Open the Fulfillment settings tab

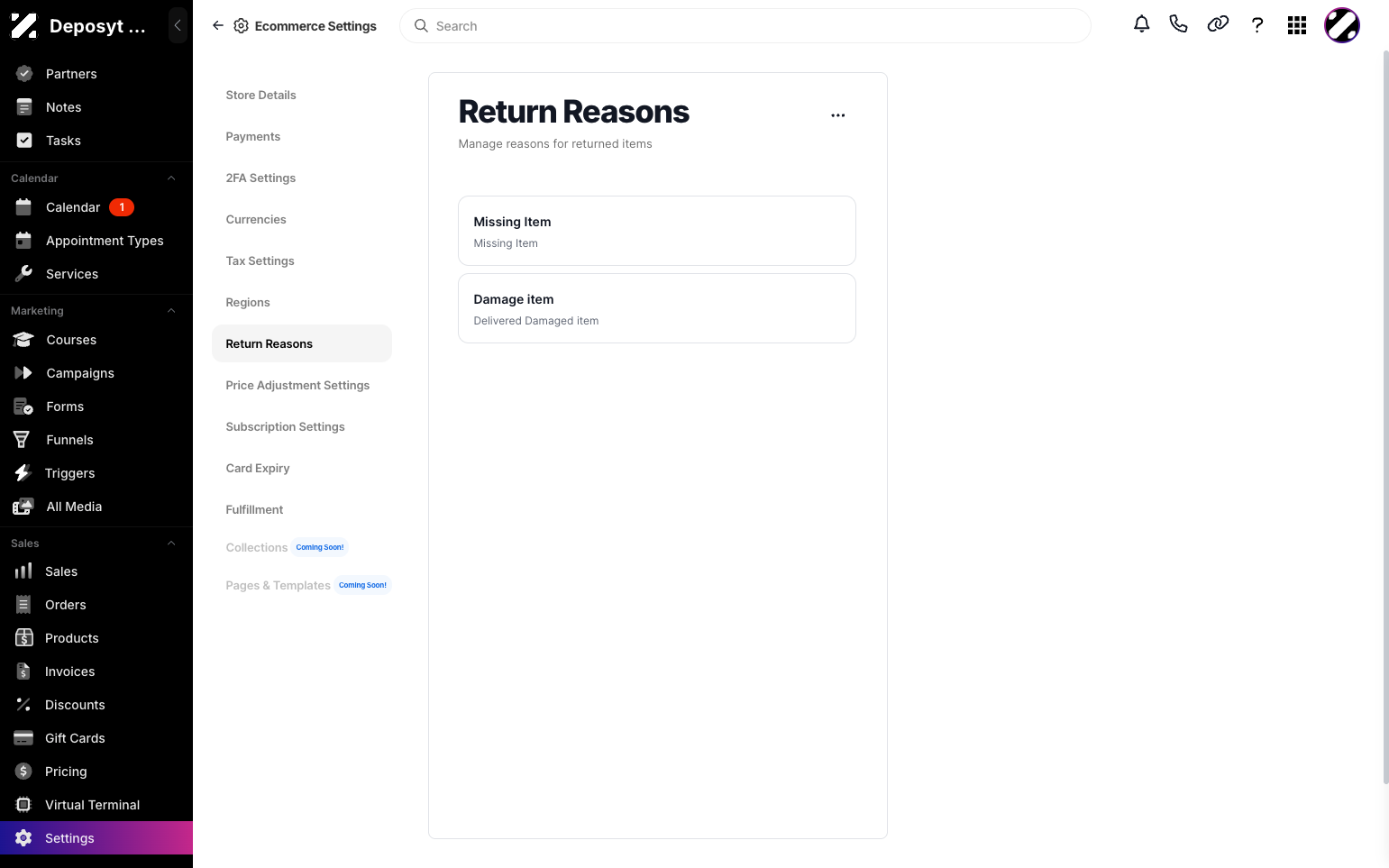302,509
